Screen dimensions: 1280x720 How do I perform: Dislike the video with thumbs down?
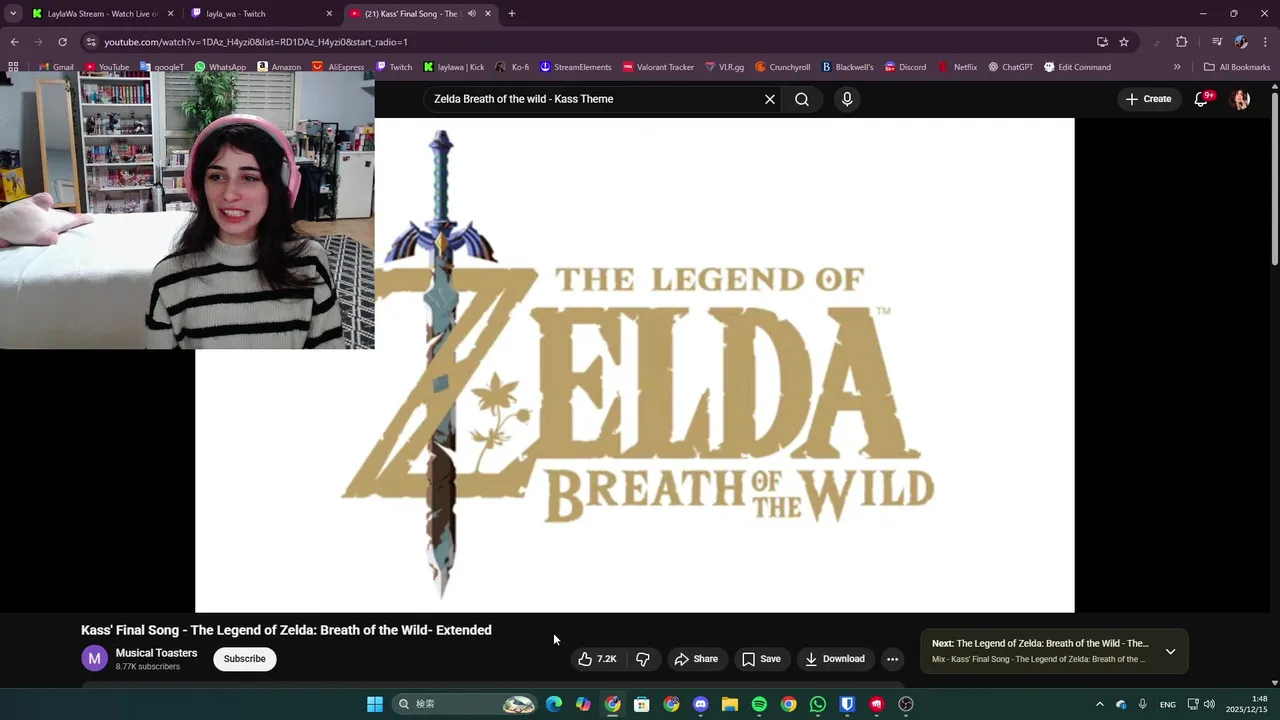(x=643, y=659)
